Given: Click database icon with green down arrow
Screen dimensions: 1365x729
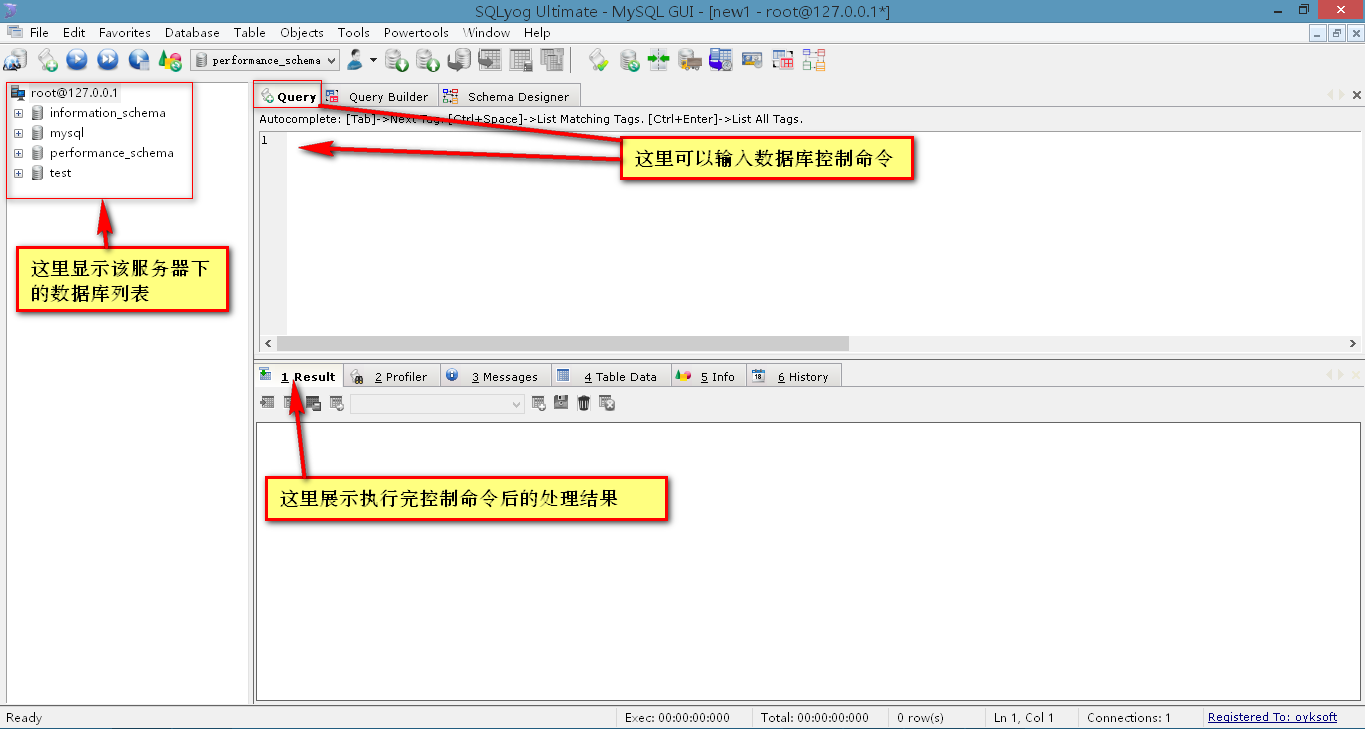Looking at the screenshot, I should (x=397, y=60).
